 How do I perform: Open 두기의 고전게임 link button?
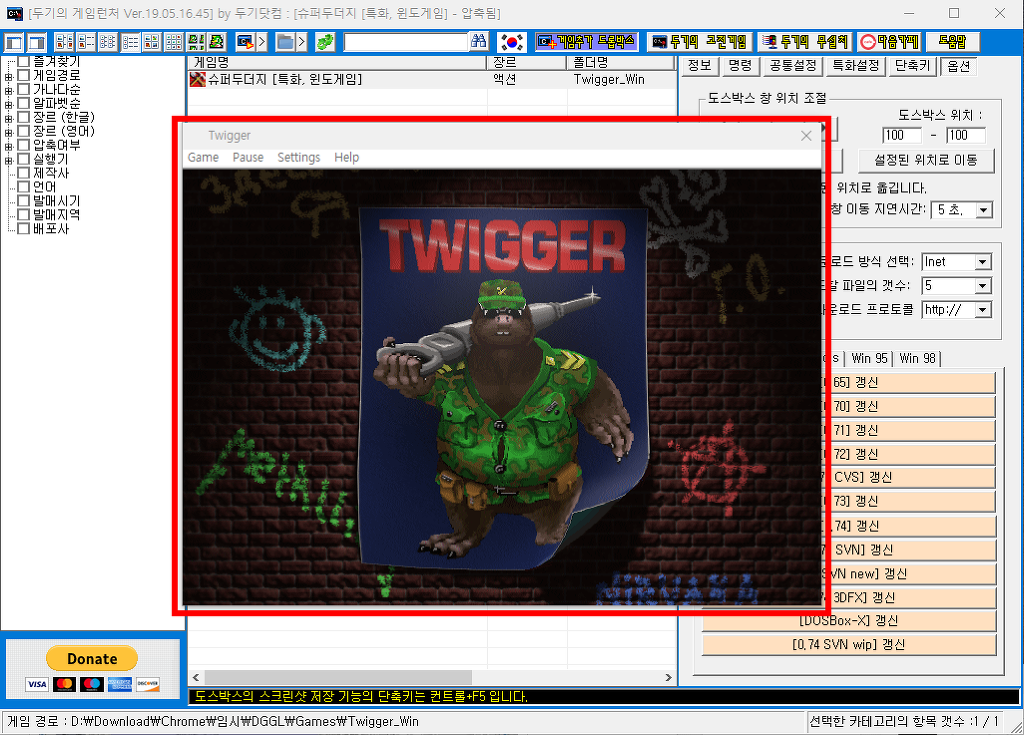(x=700, y=42)
